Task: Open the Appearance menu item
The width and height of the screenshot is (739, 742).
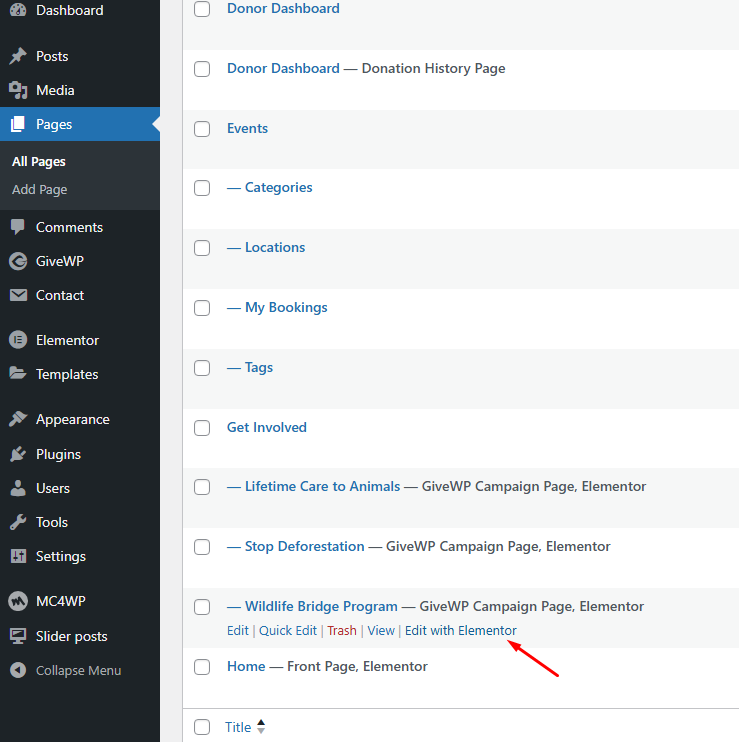Action: [x=72, y=419]
